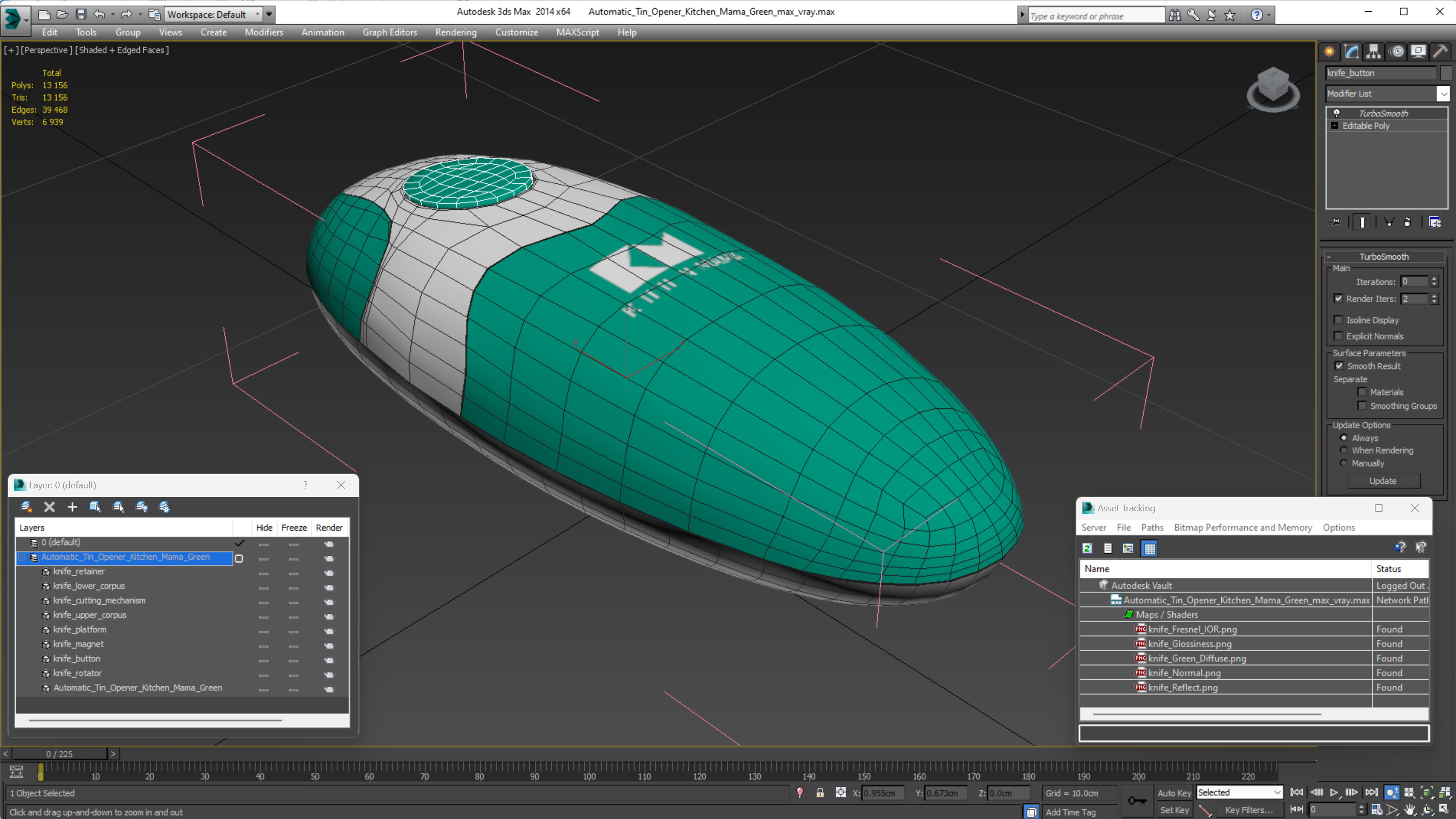The width and height of the screenshot is (1456, 819).
Task: Click the object color swatch beside knife_button
Action: 1445,73
